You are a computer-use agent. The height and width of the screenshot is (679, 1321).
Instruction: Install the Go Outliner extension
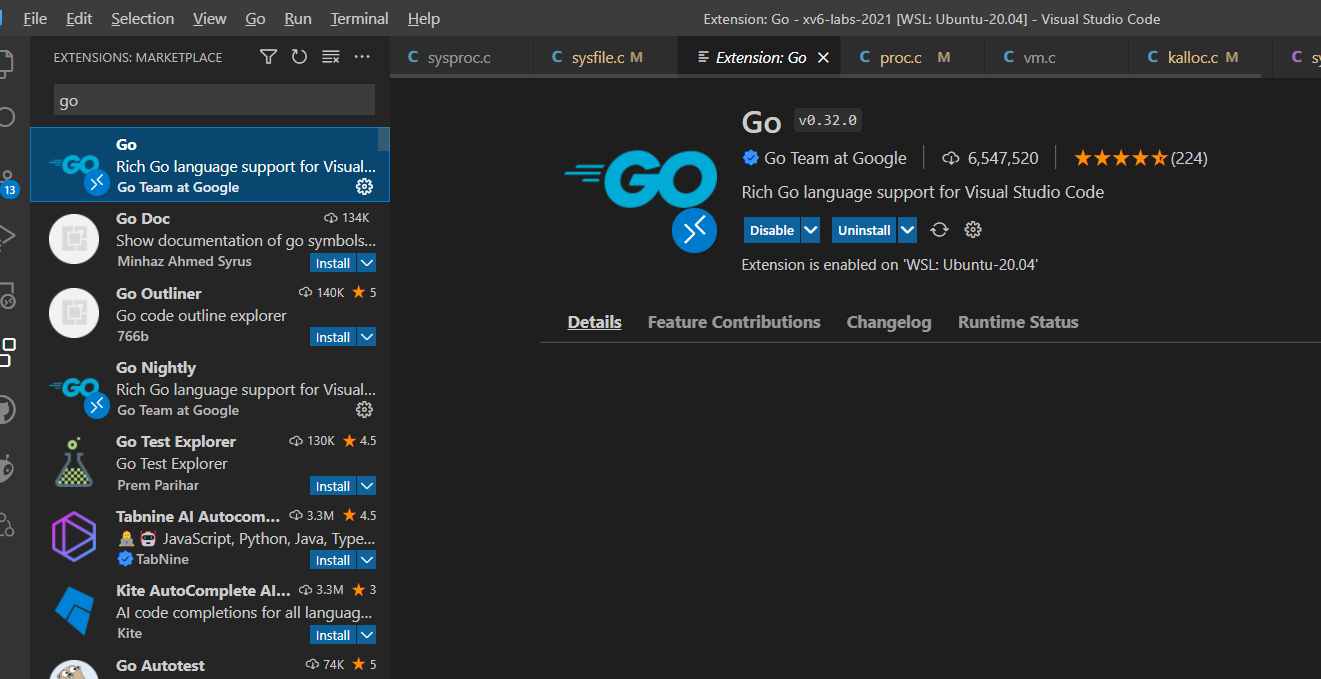(333, 337)
